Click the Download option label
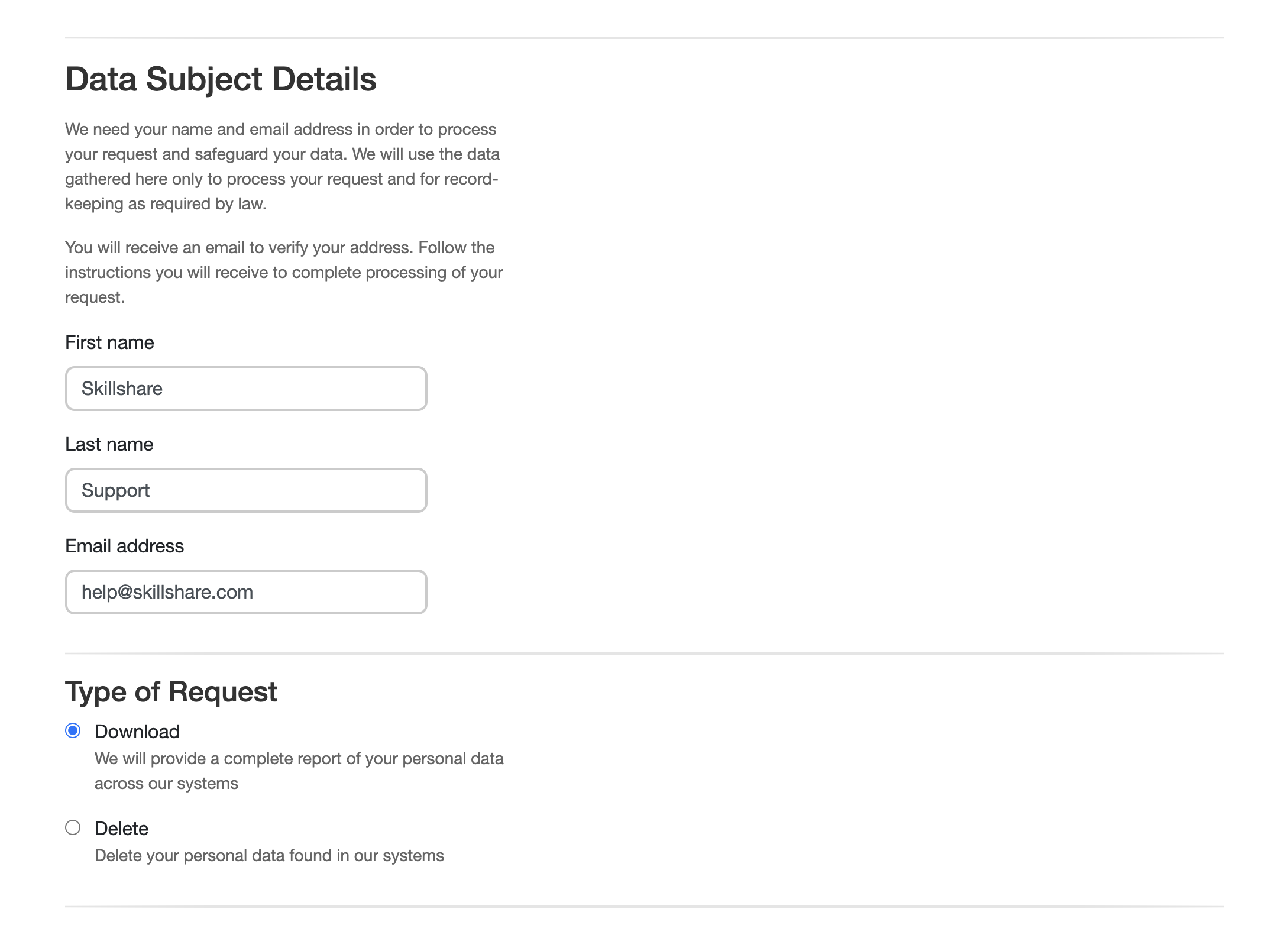 [137, 732]
